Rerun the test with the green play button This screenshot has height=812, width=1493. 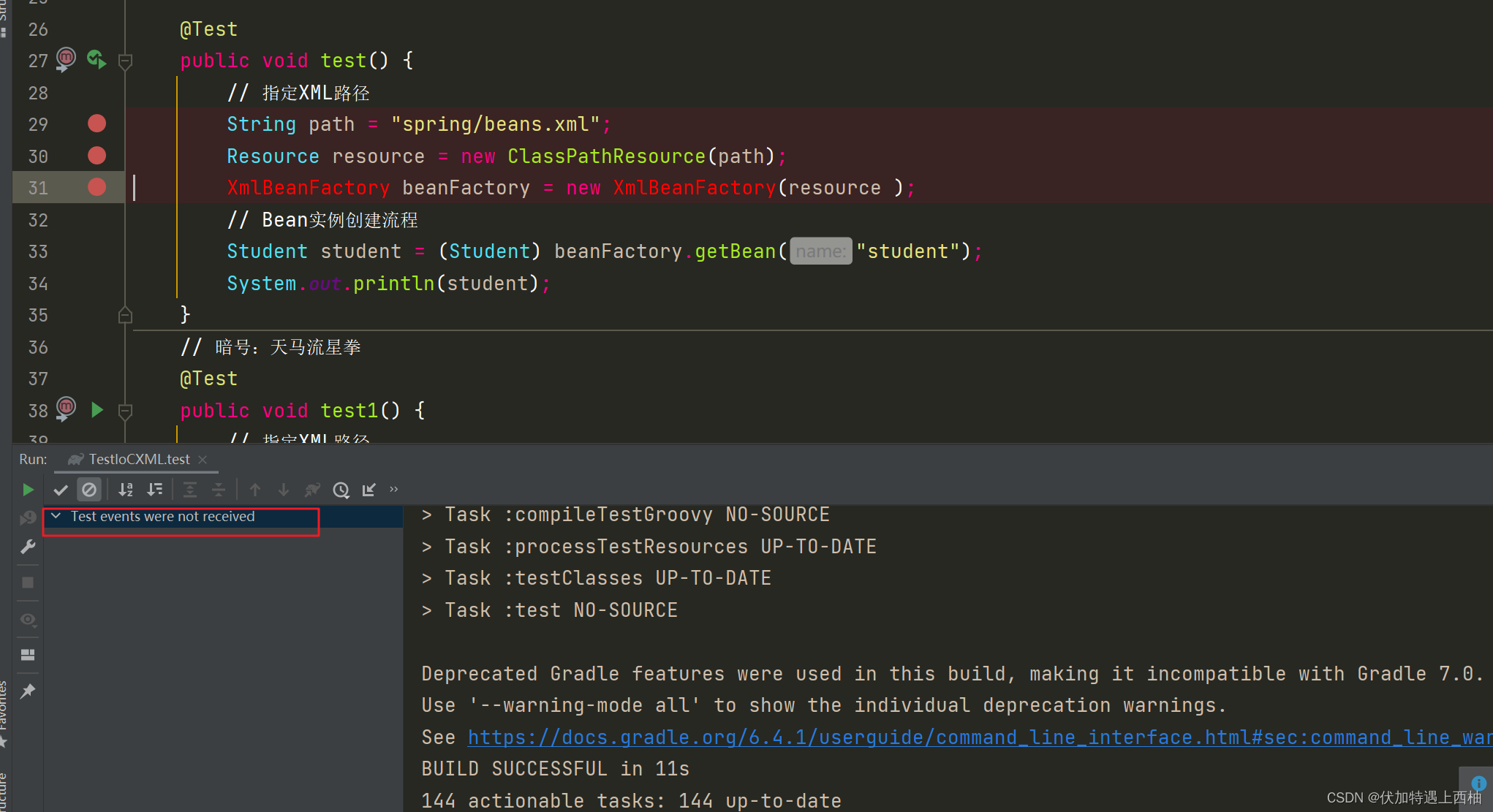click(28, 490)
